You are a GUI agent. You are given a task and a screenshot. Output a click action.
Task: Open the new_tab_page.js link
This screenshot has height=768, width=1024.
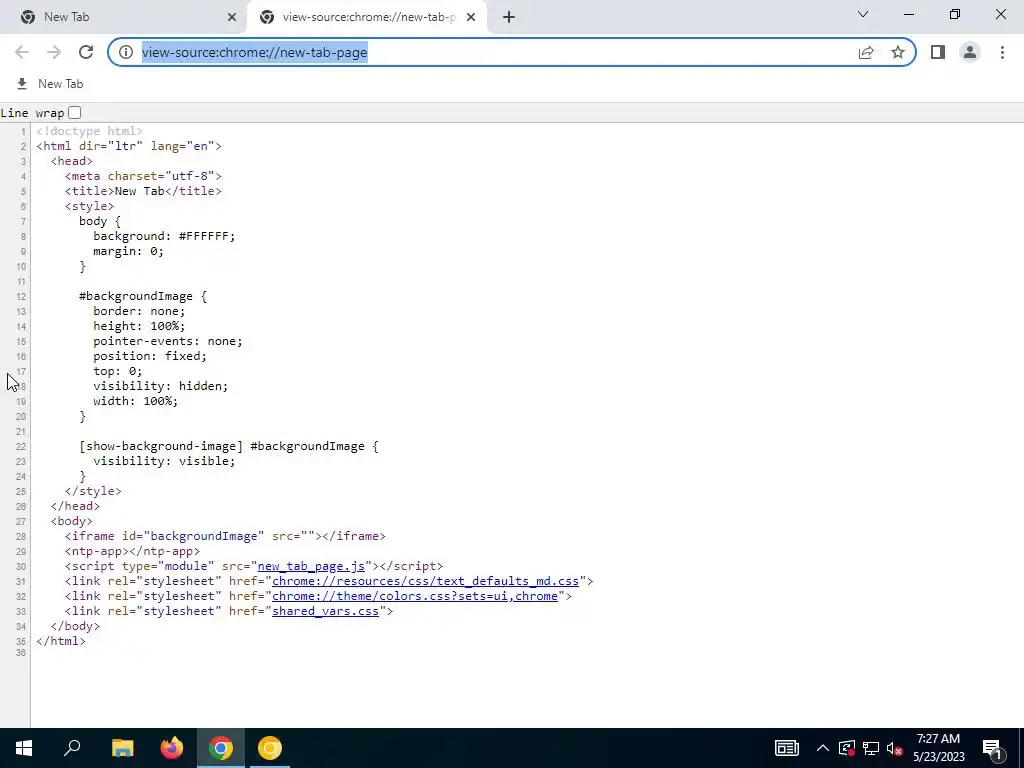(x=311, y=566)
